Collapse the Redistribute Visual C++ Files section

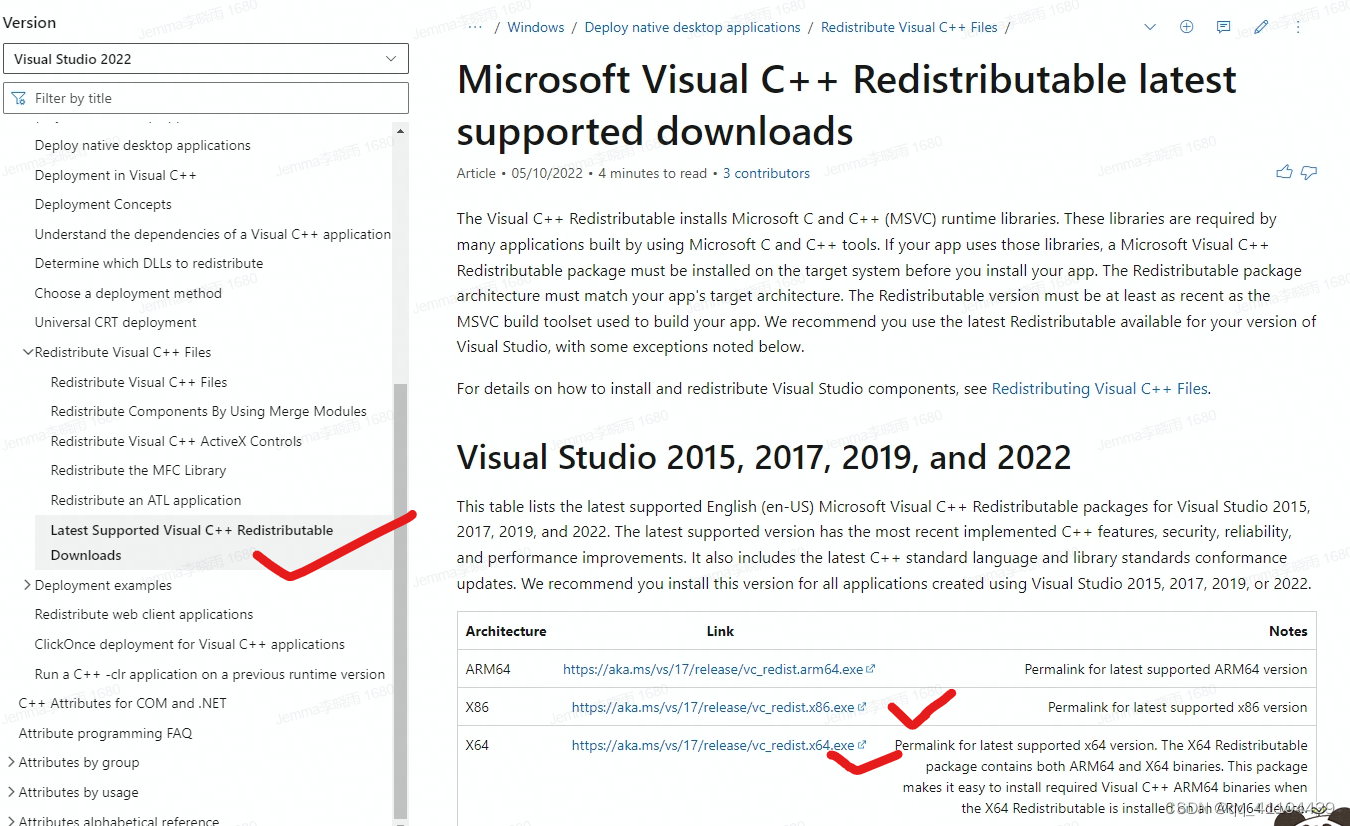tap(28, 352)
